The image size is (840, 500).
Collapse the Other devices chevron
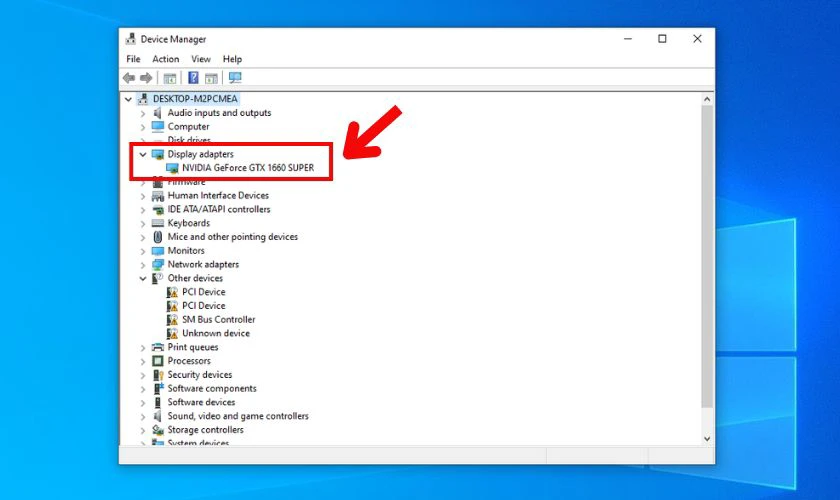pos(142,279)
